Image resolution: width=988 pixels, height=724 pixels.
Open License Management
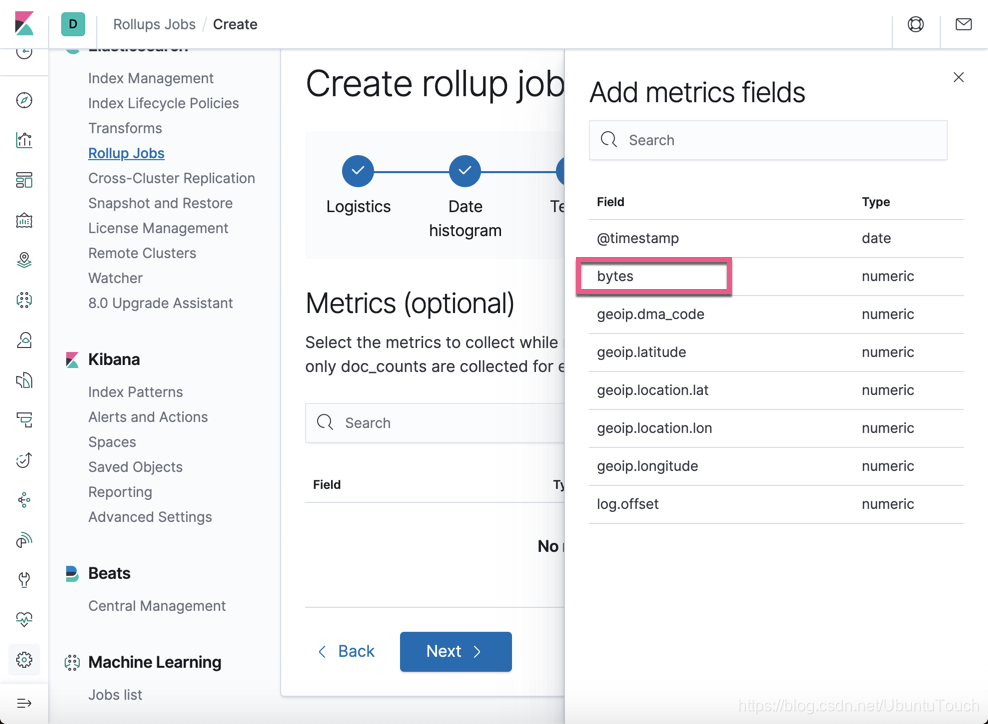(158, 228)
